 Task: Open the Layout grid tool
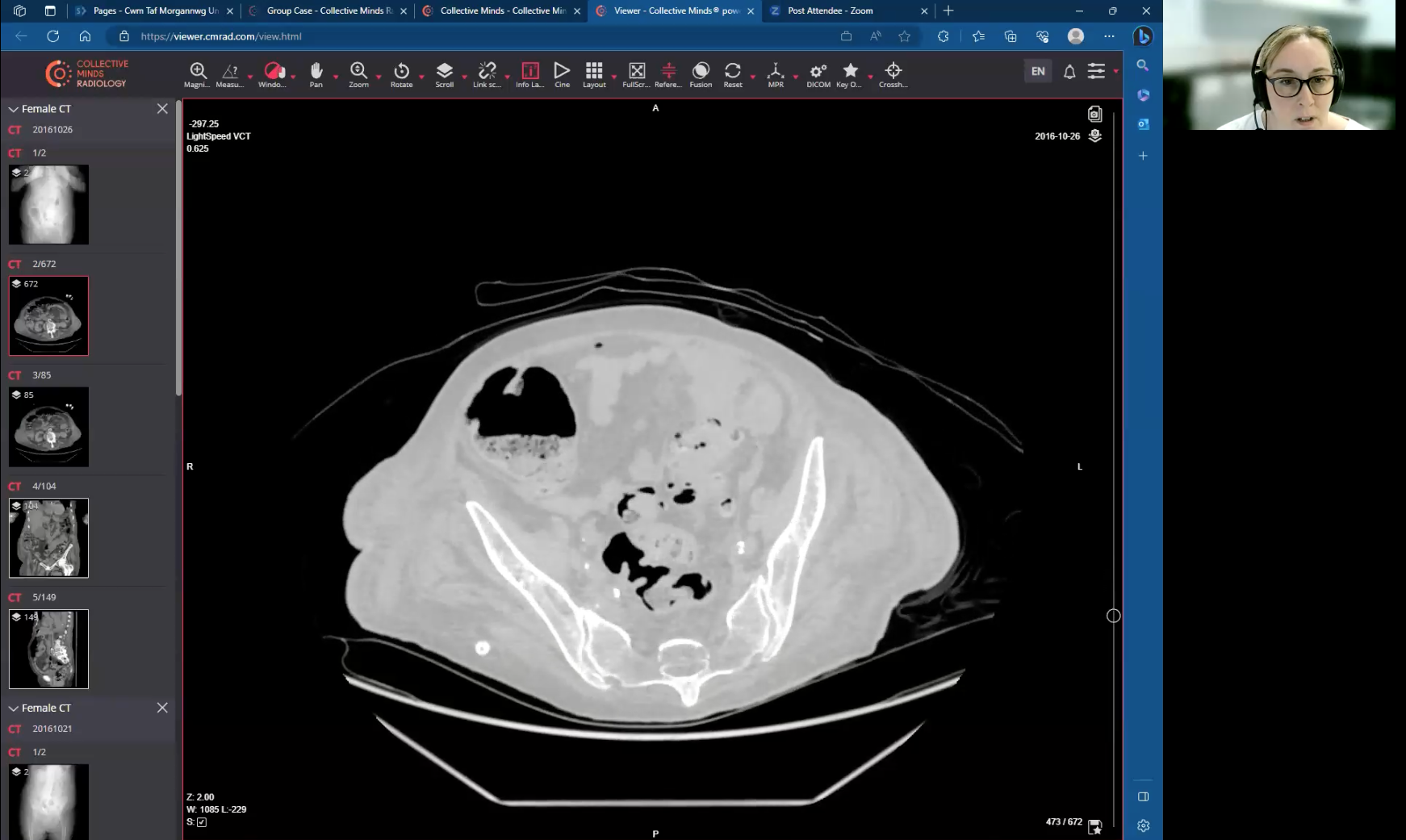click(595, 74)
